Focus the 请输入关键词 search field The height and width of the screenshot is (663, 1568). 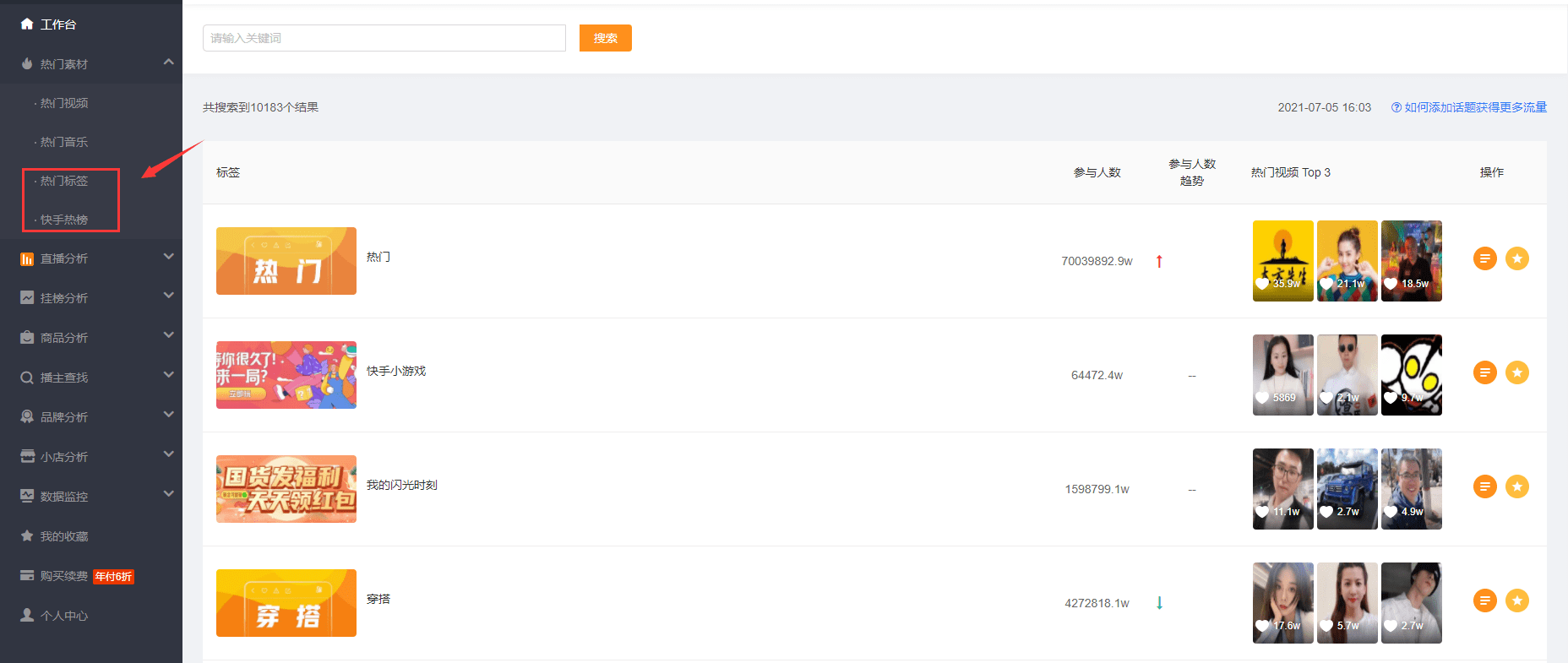384,38
